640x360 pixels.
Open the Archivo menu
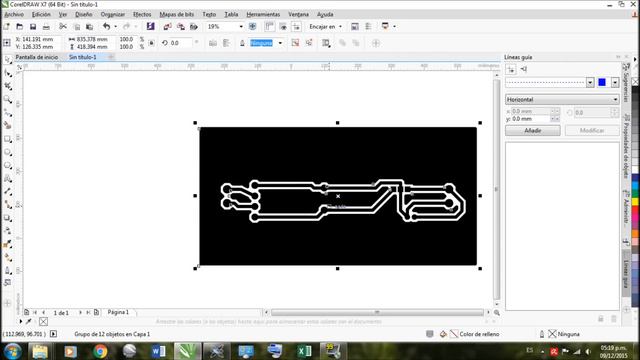14,14
